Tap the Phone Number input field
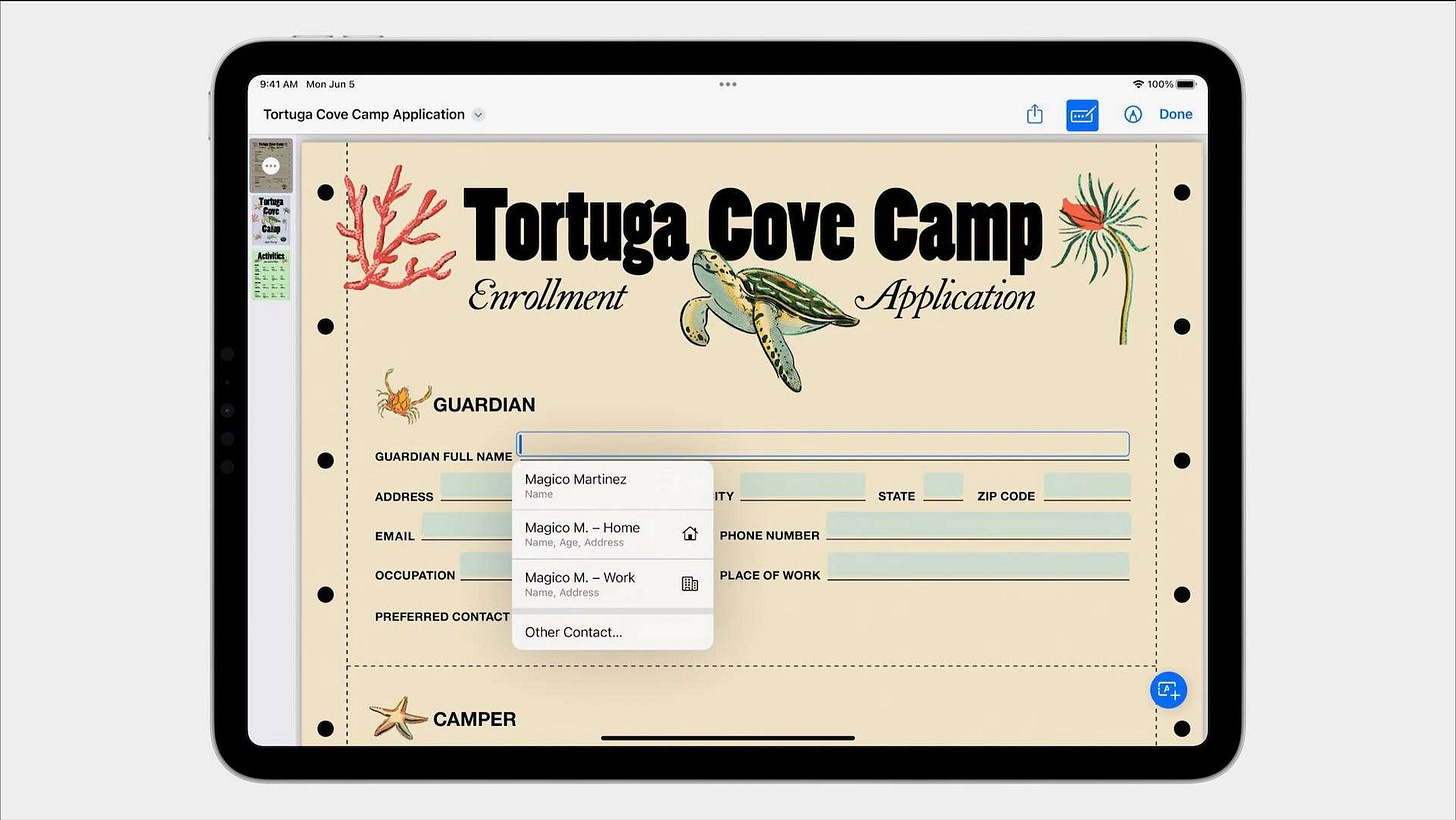 click(x=978, y=526)
